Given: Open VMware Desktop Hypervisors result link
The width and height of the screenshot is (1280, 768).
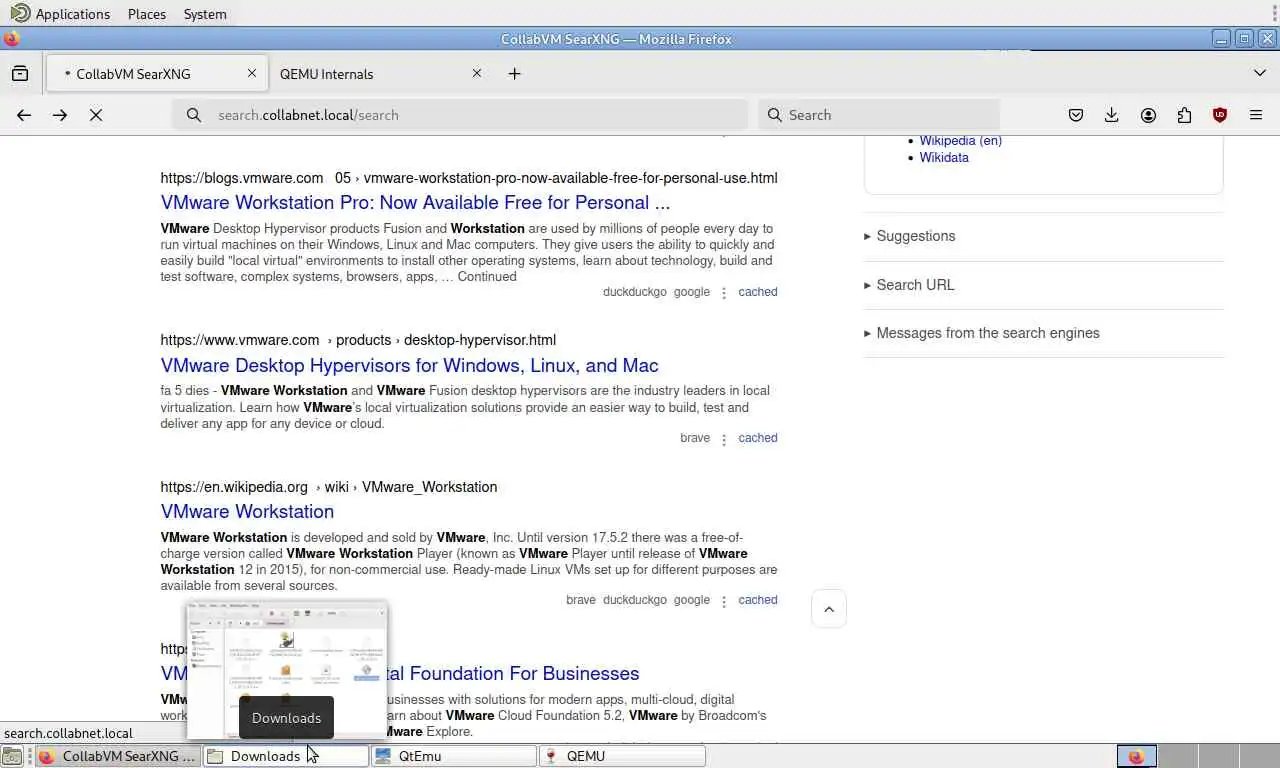Looking at the screenshot, I should coord(409,365).
